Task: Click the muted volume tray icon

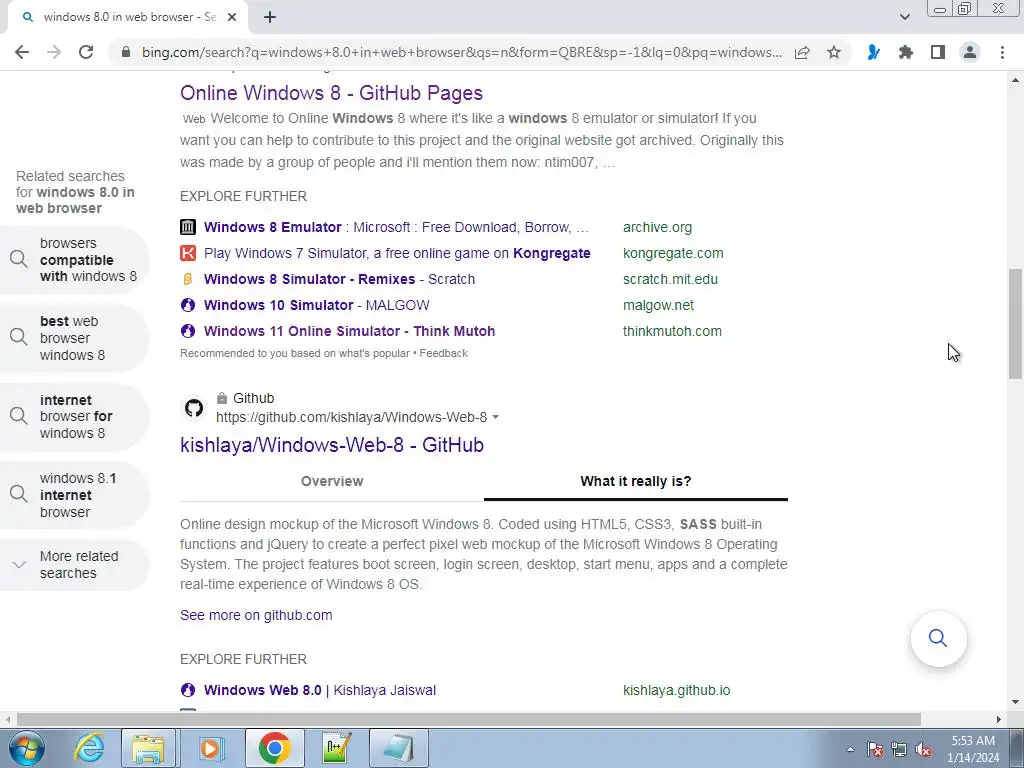Action: coord(923,750)
